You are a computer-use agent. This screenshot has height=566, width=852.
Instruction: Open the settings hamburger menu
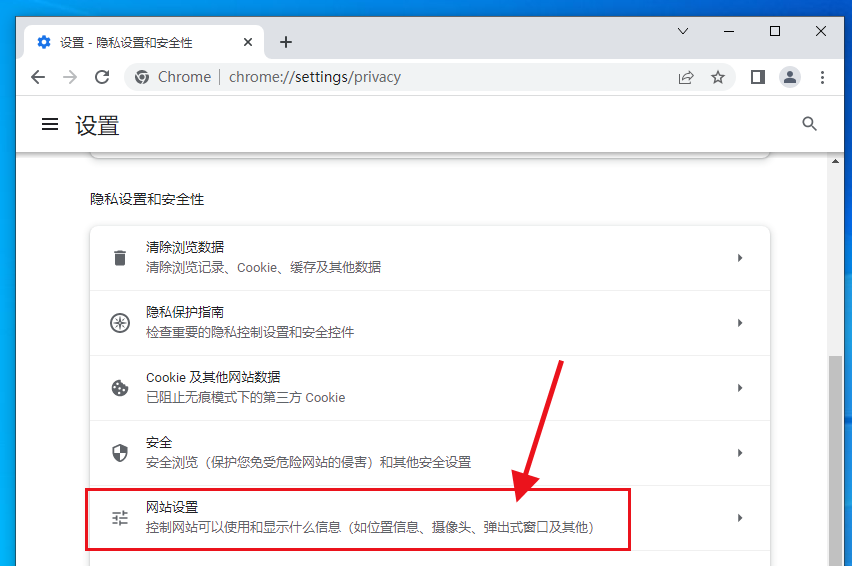point(50,124)
